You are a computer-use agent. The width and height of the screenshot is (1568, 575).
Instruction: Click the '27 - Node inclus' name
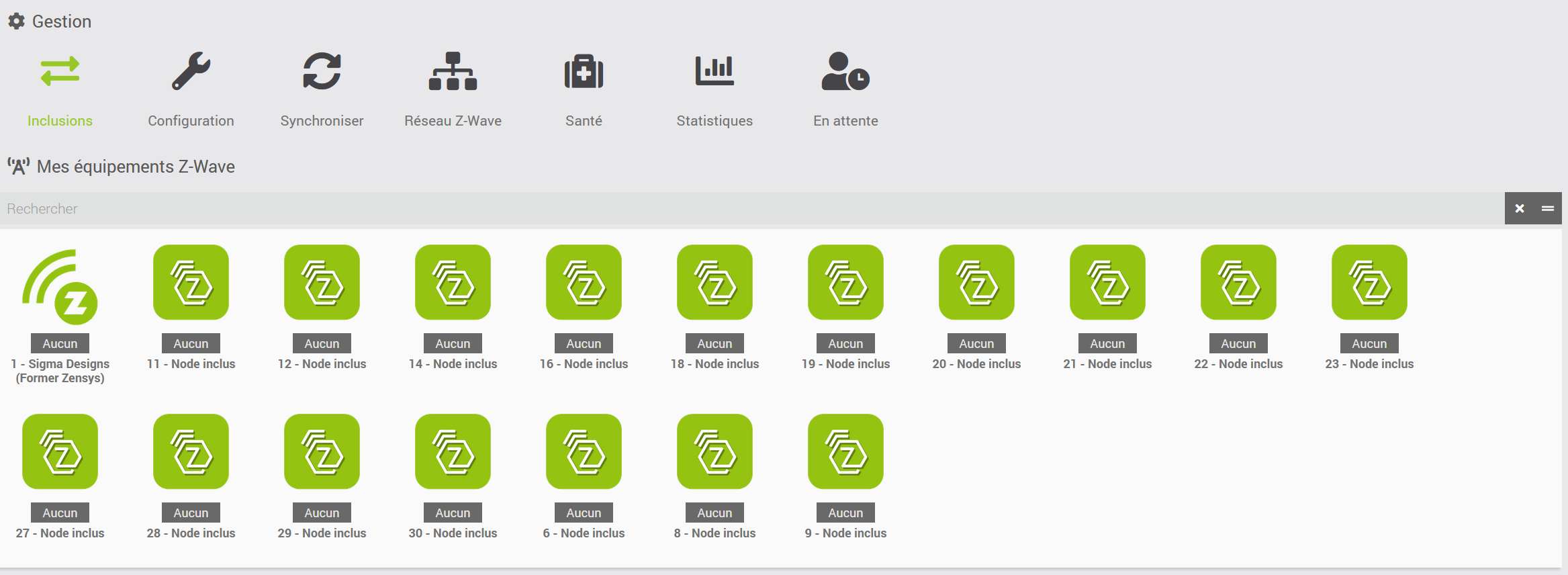(x=60, y=533)
